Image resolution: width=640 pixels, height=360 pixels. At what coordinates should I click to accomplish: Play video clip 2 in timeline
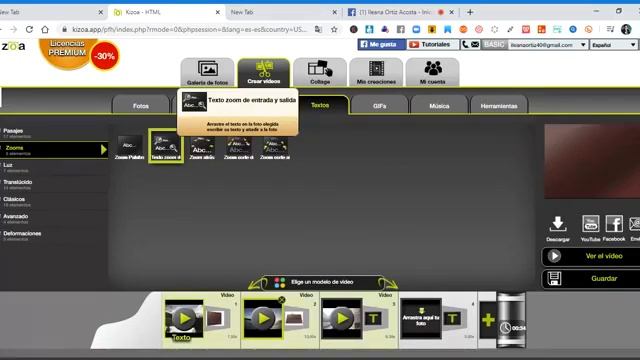(263, 318)
